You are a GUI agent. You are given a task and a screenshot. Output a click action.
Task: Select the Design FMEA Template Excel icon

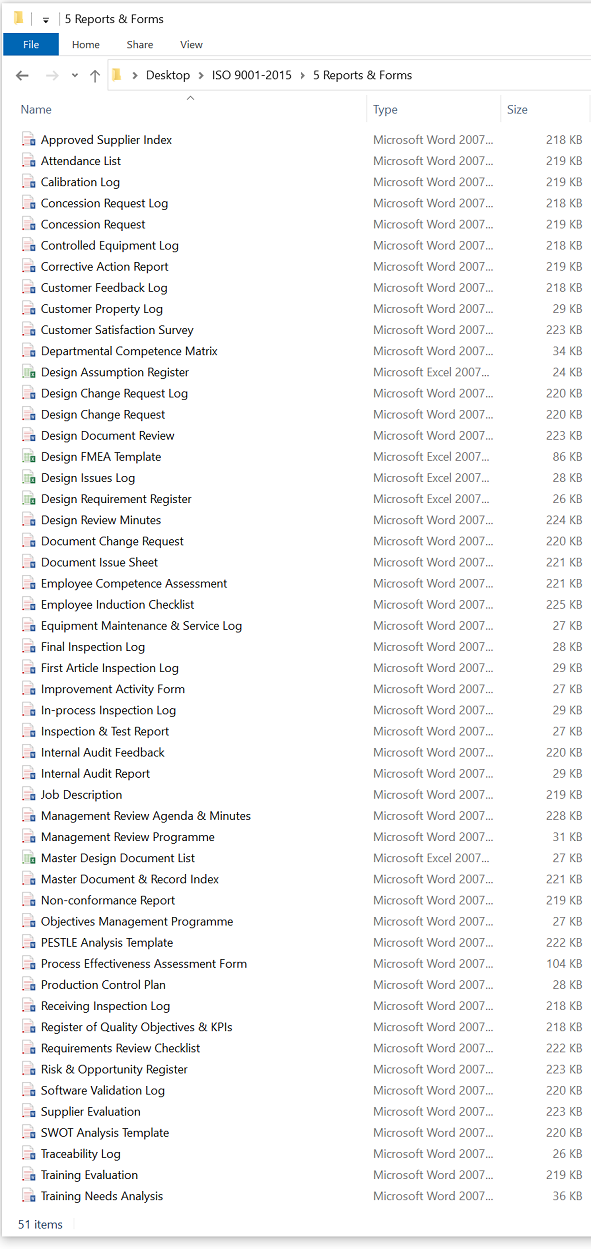(28, 456)
